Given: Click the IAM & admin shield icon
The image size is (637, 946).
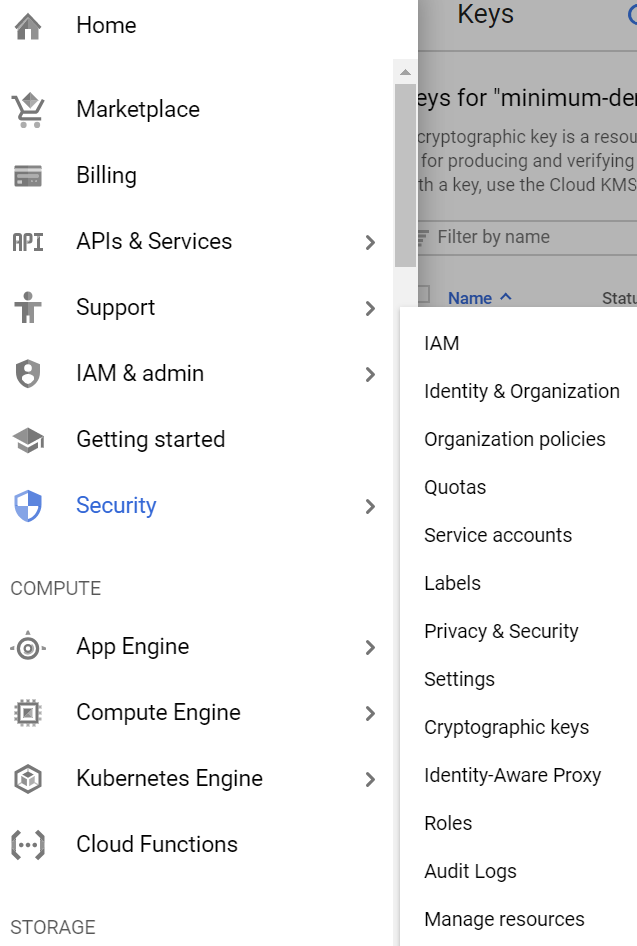Looking at the screenshot, I should [28, 373].
